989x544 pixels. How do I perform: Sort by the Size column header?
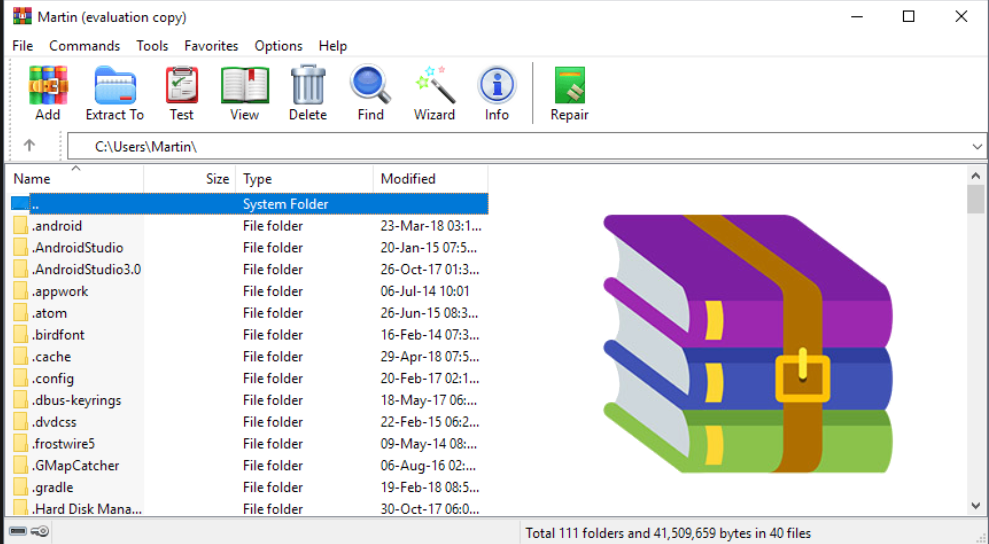coord(190,179)
